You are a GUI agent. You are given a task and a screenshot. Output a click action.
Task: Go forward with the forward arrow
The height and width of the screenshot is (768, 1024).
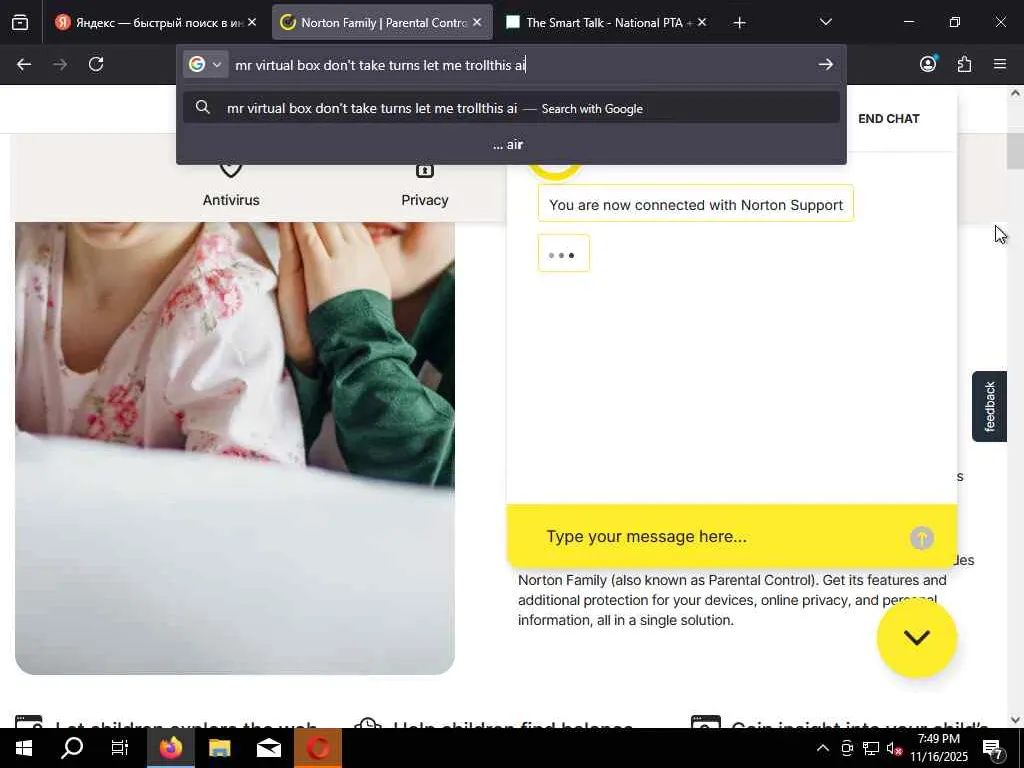pos(60,64)
